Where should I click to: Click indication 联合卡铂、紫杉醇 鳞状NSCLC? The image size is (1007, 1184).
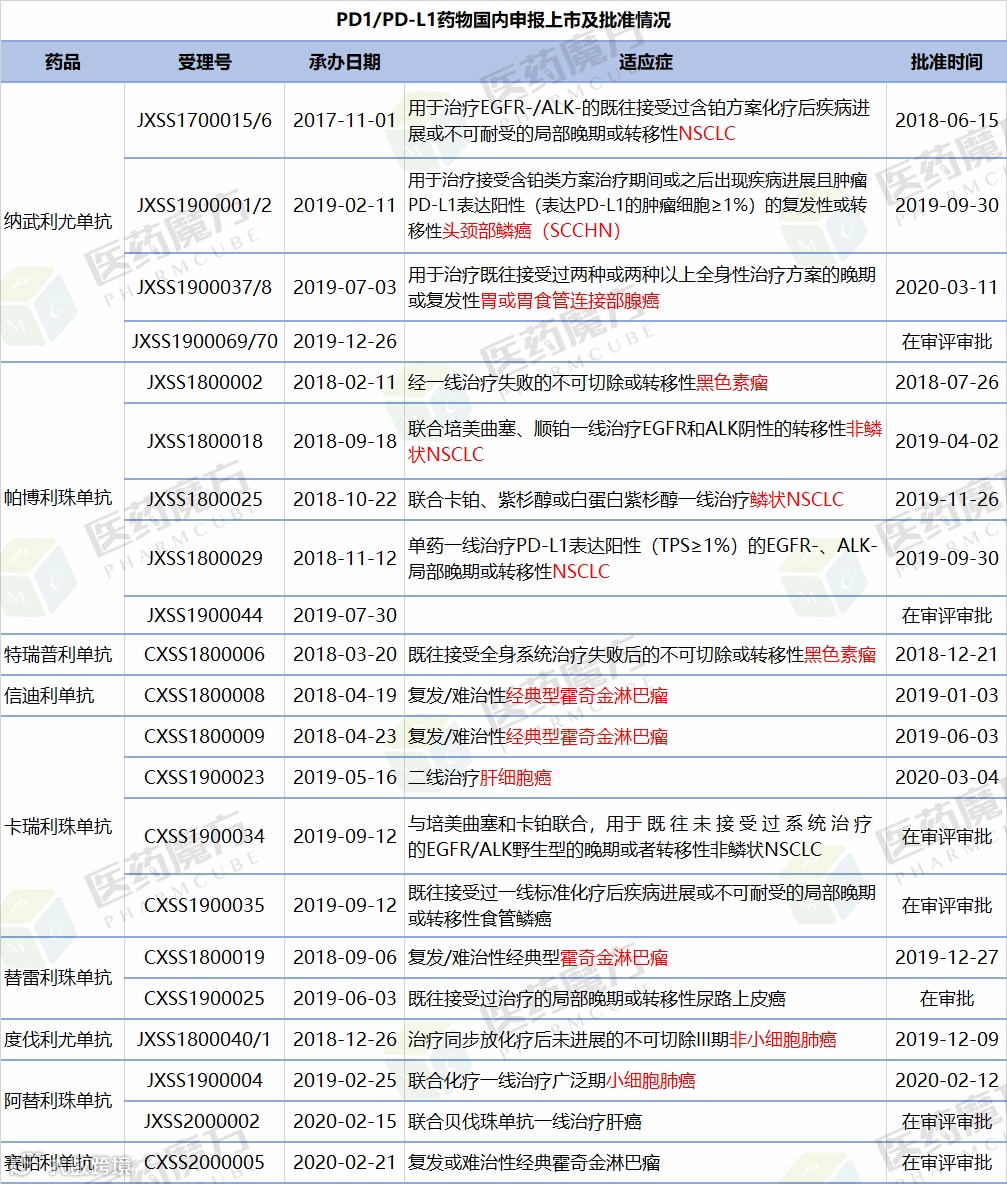626,499
